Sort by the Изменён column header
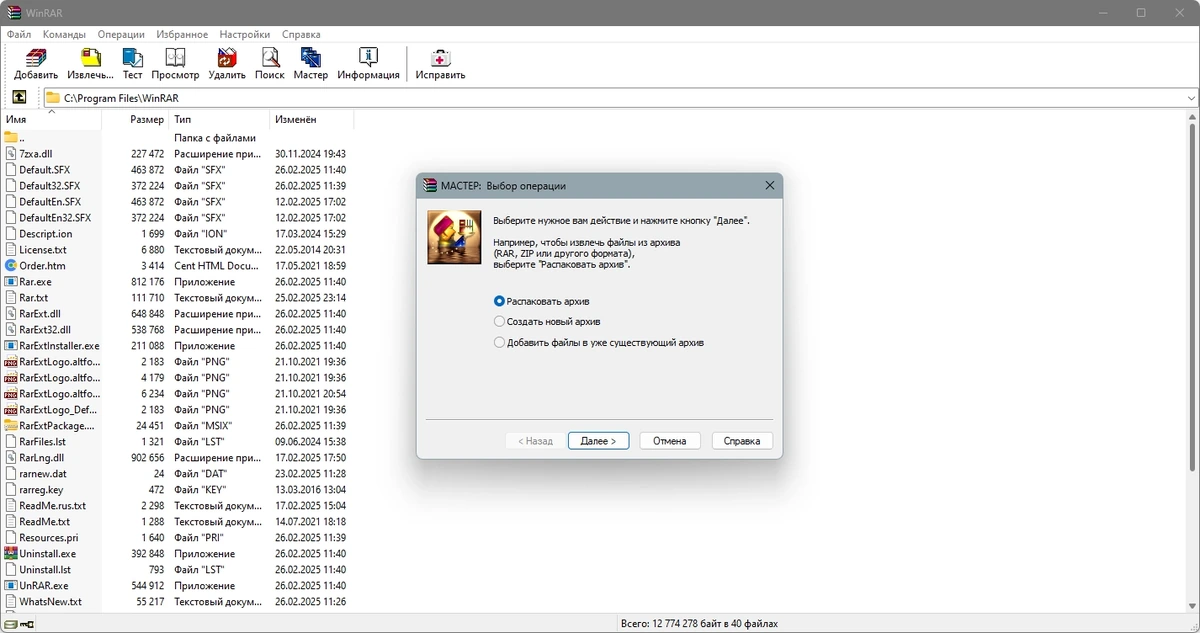 tap(312, 119)
